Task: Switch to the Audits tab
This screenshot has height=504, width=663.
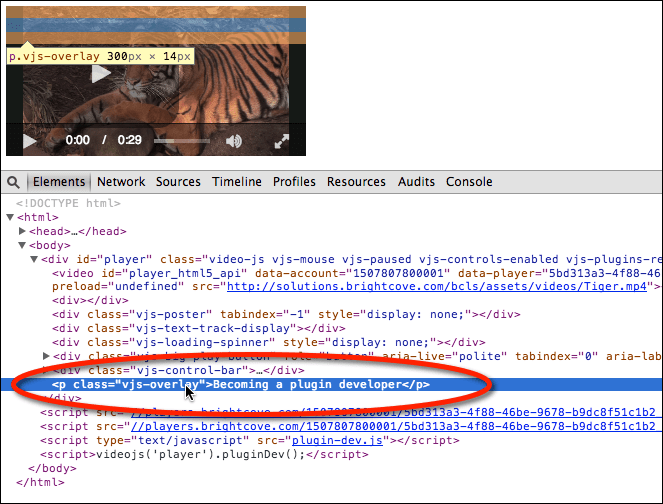Action: (x=416, y=182)
